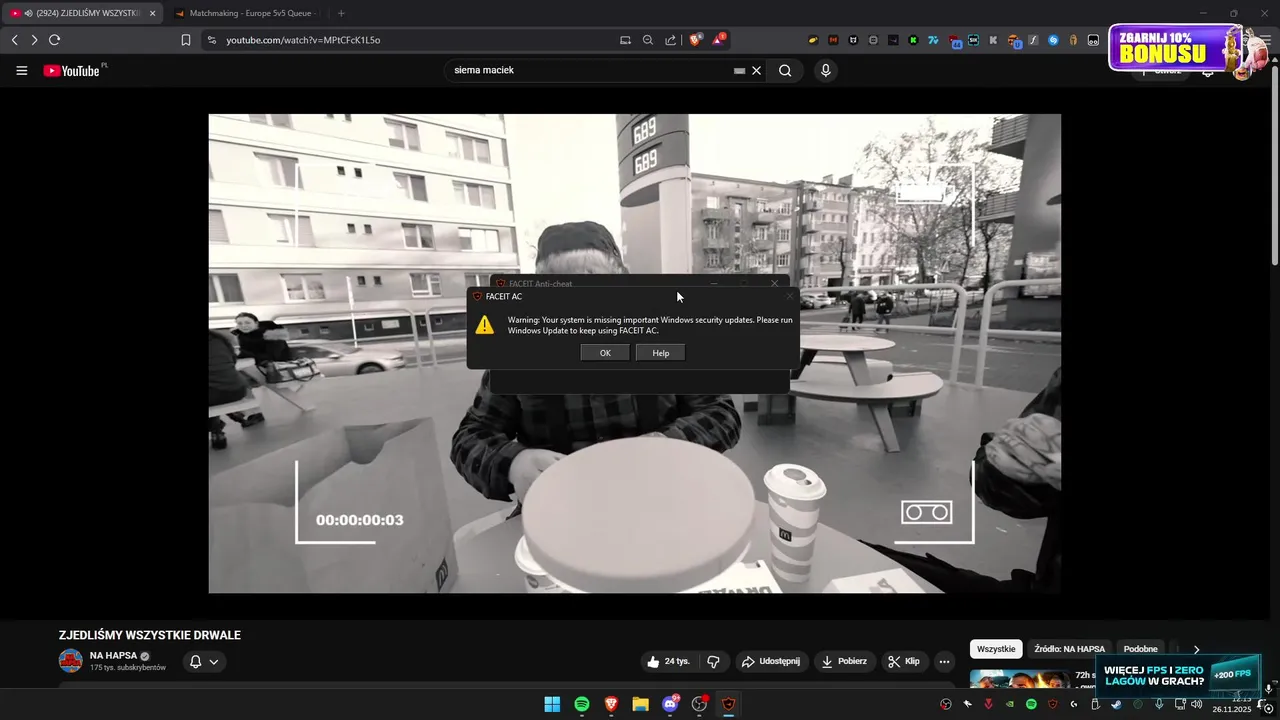Click the Steam tray icon
This screenshot has width=1280, height=720.
[1116, 704]
